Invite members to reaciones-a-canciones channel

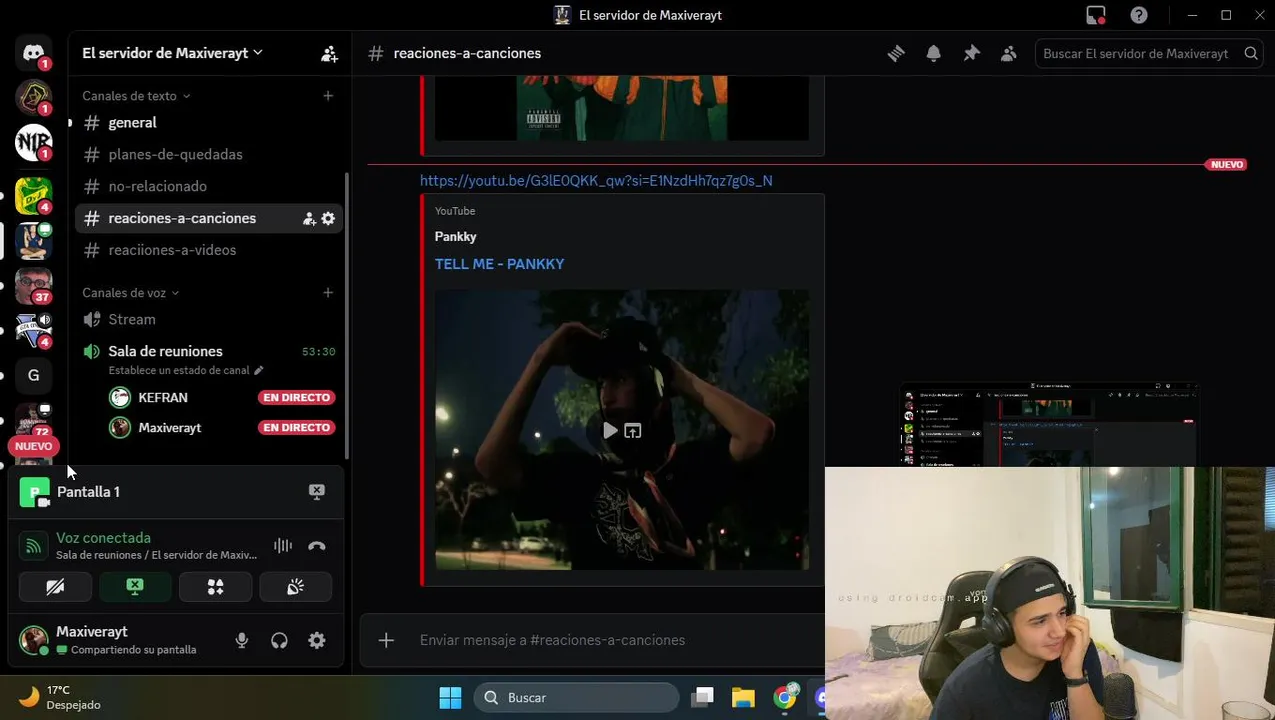tap(309, 218)
